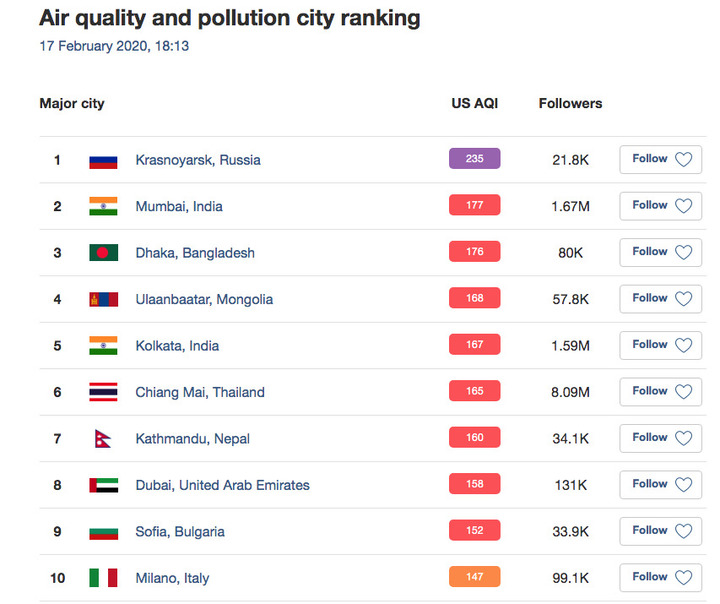
Task: Open the Kathmandu, Nepal city link
Action: tap(193, 438)
